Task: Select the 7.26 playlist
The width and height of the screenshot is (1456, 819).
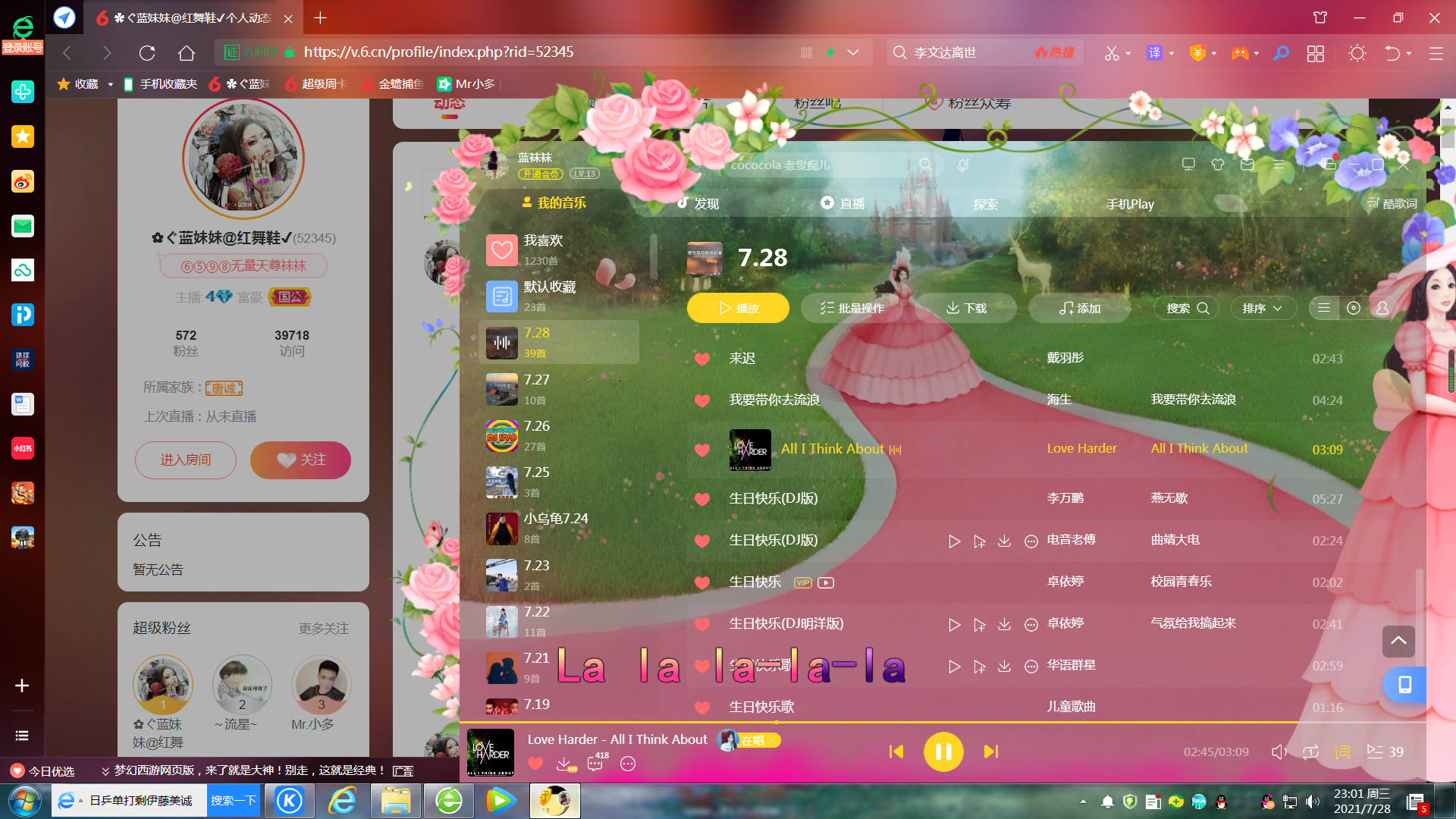Action: click(559, 435)
